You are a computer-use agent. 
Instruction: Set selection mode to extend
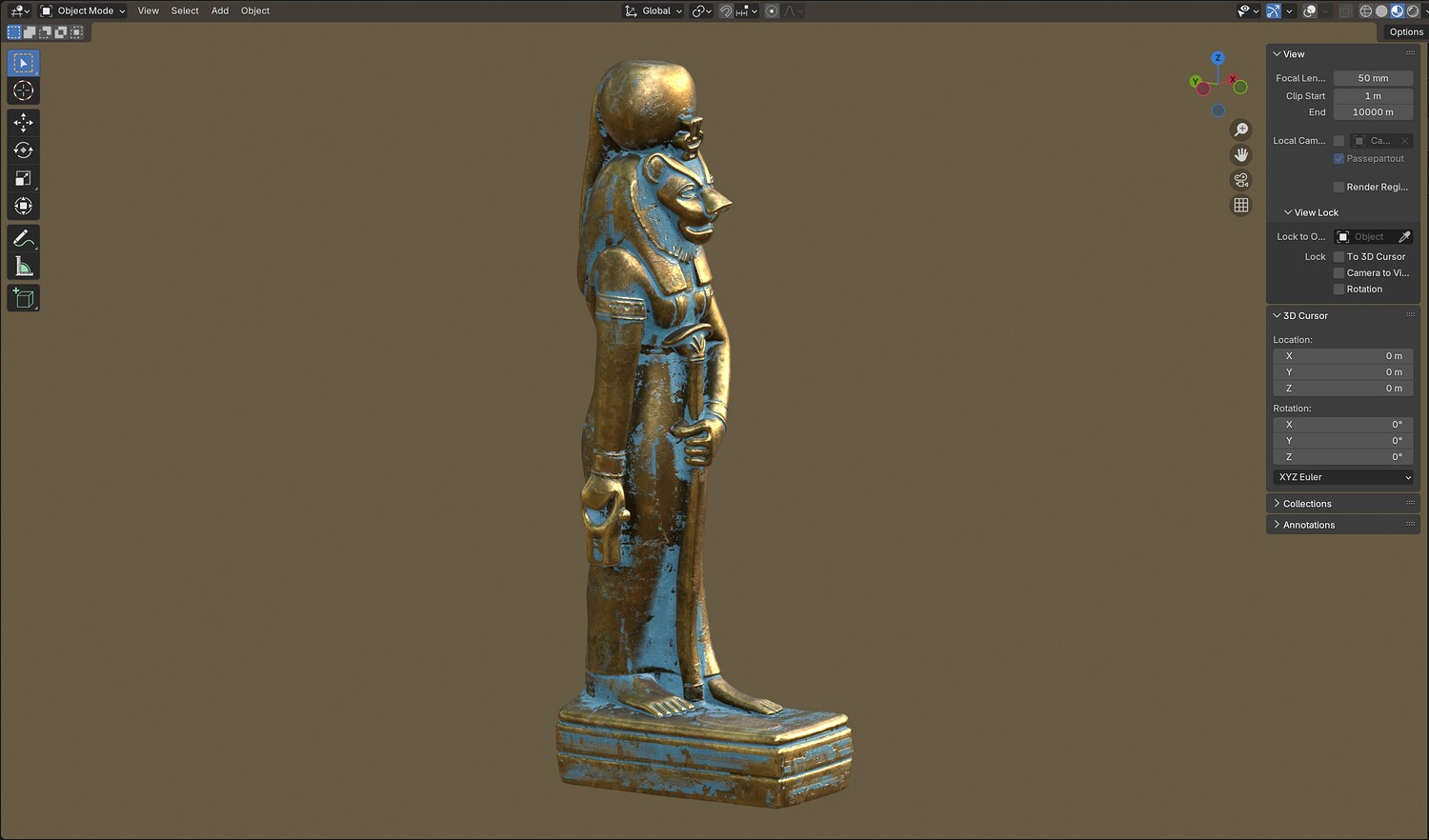(30, 32)
